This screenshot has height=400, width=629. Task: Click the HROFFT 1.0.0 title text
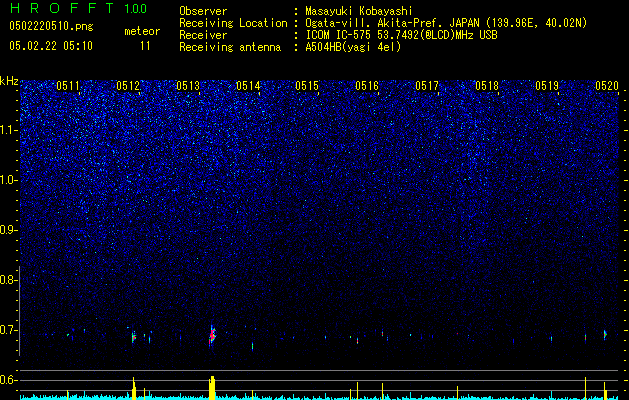click(78, 8)
